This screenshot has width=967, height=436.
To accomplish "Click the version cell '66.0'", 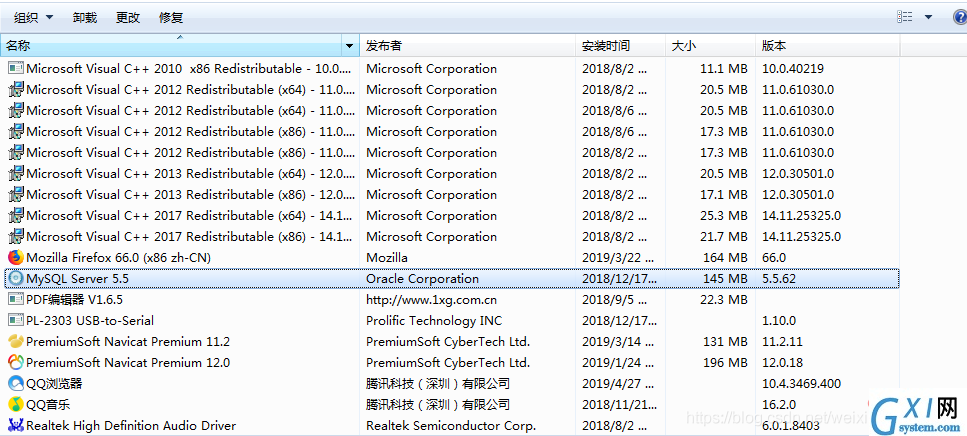I will [x=774, y=257].
